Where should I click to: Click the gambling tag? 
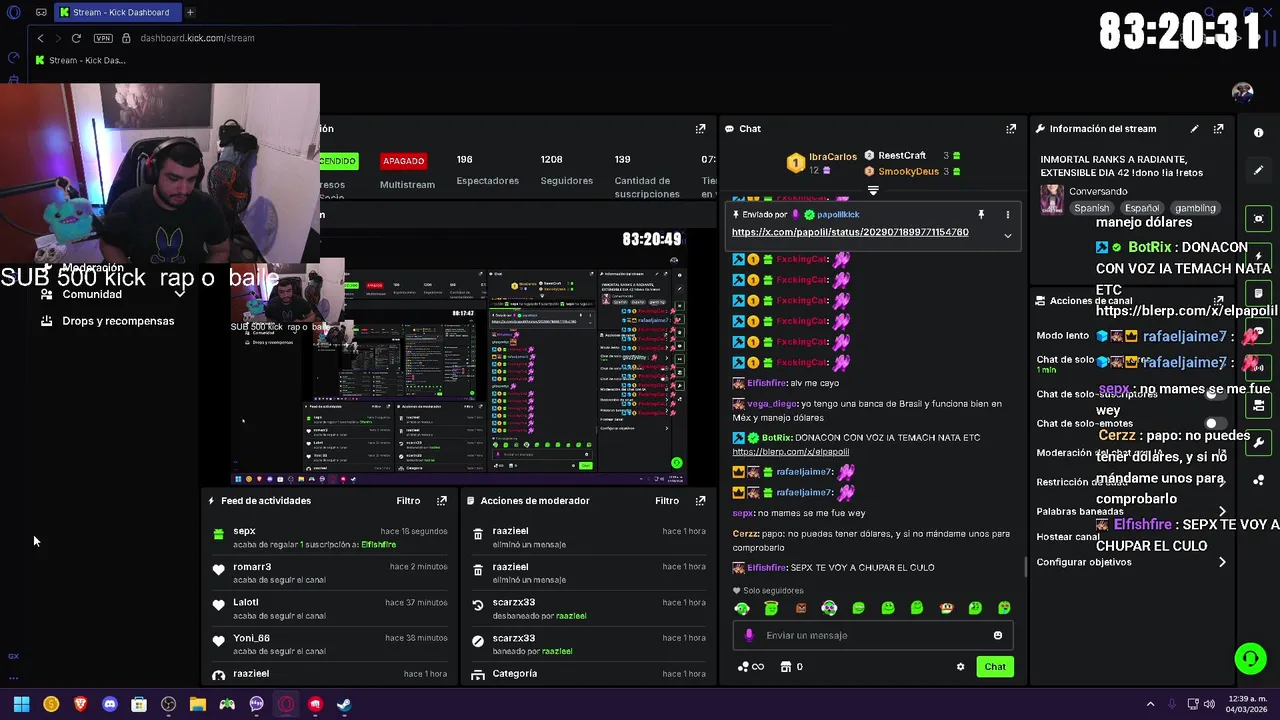click(1195, 208)
